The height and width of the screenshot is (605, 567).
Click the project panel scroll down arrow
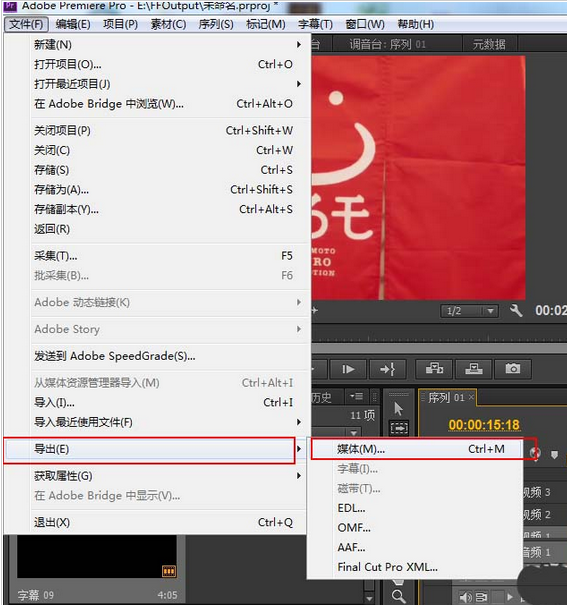369,598
